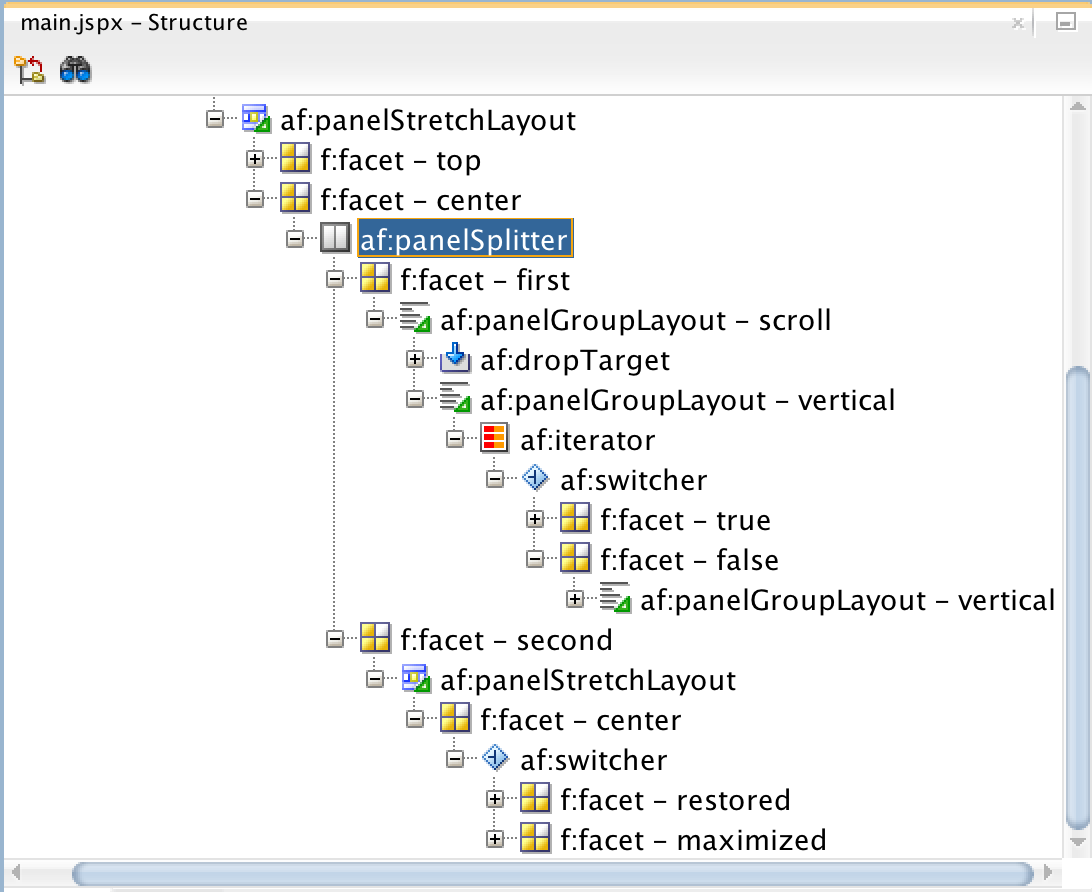Screen dimensions: 1092x892
Task: Click the af:panelStretchLayout node icon
Action: click(255, 120)
